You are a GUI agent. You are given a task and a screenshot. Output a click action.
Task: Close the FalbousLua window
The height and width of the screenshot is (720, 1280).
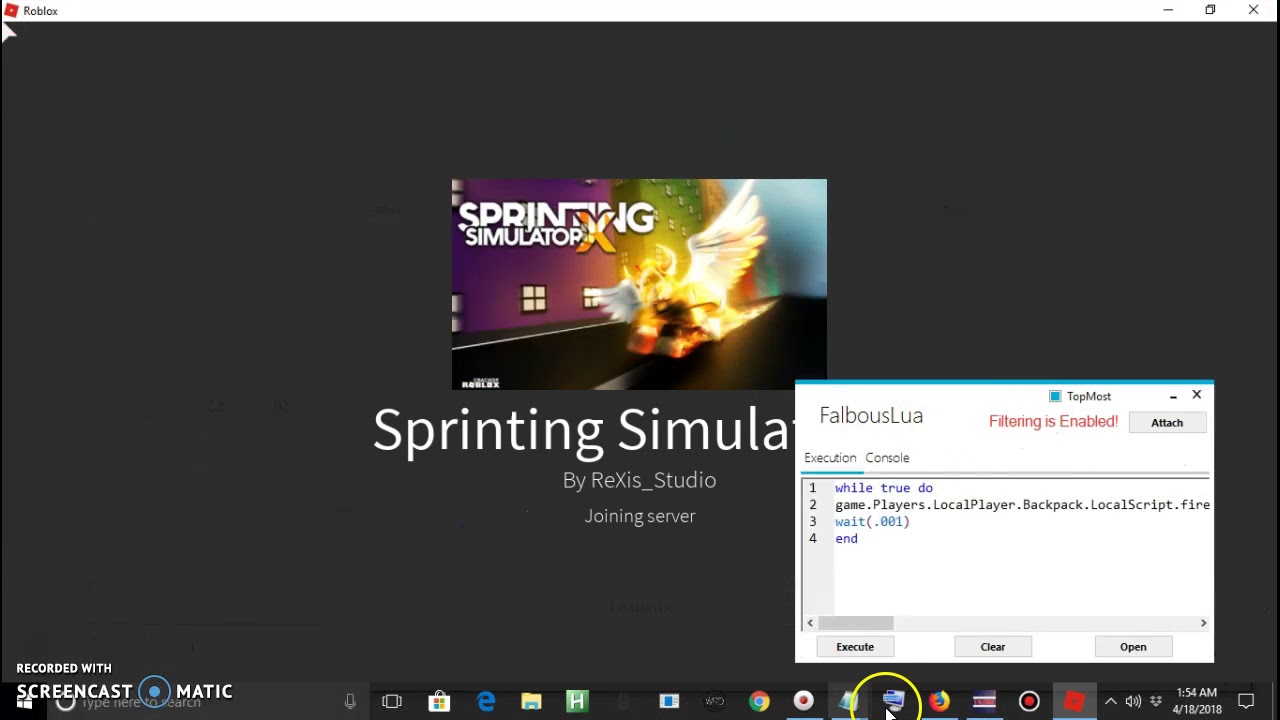tap(1196, 395)
